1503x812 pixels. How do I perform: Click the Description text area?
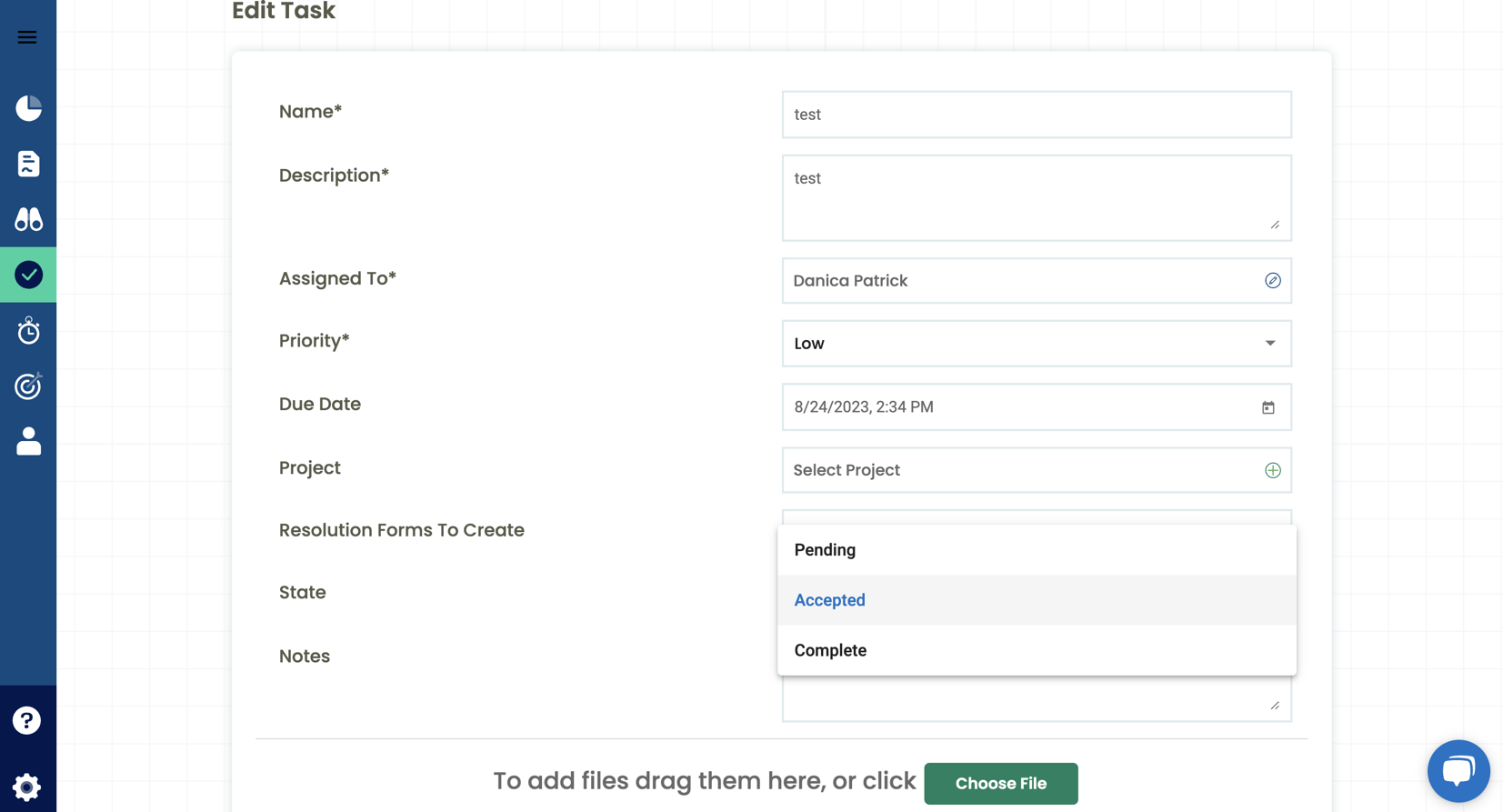pyautogui.click(x=1037, y=198)
